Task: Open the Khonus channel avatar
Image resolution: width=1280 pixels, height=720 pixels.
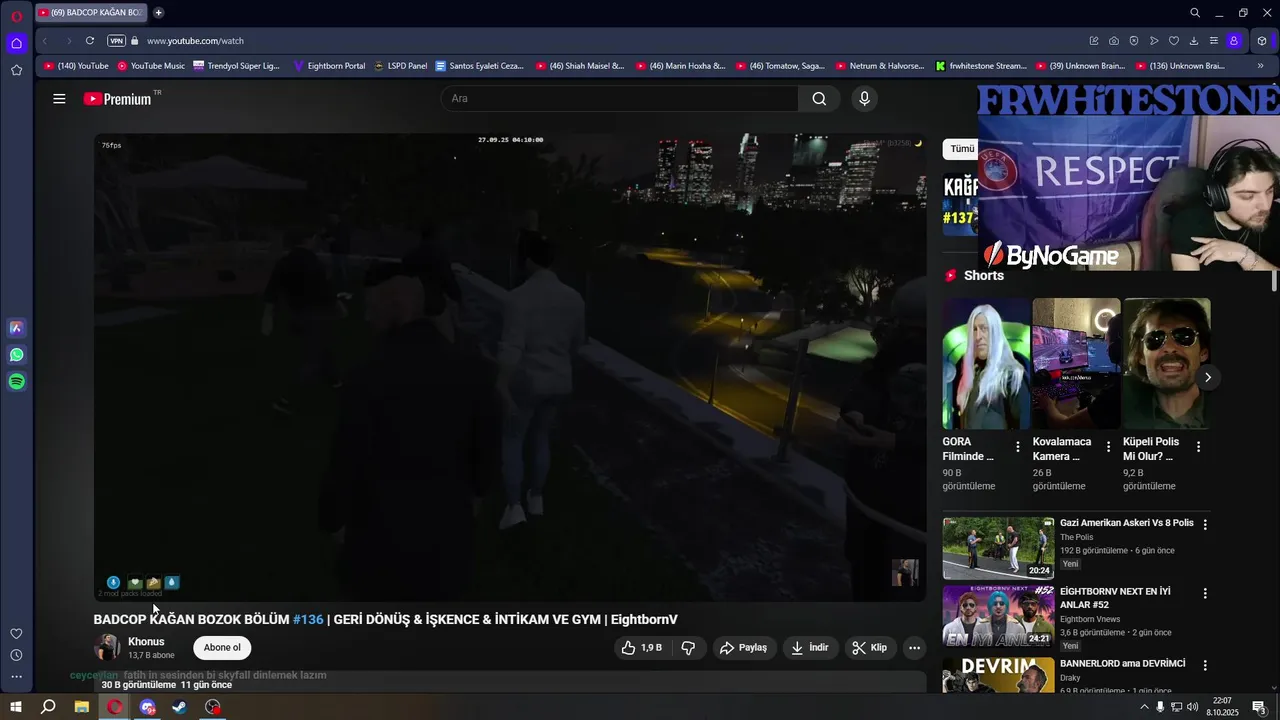Action: (x=107, y=648)
